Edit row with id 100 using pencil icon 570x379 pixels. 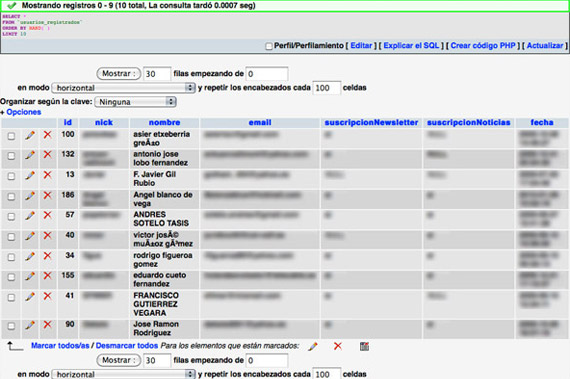pyautogui.click(x=30, y=135)
